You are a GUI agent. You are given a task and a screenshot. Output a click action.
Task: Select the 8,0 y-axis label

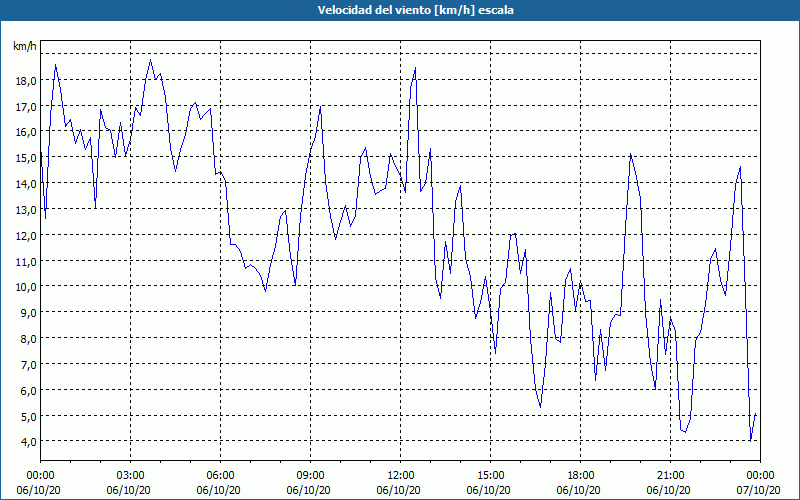[30, 339]
